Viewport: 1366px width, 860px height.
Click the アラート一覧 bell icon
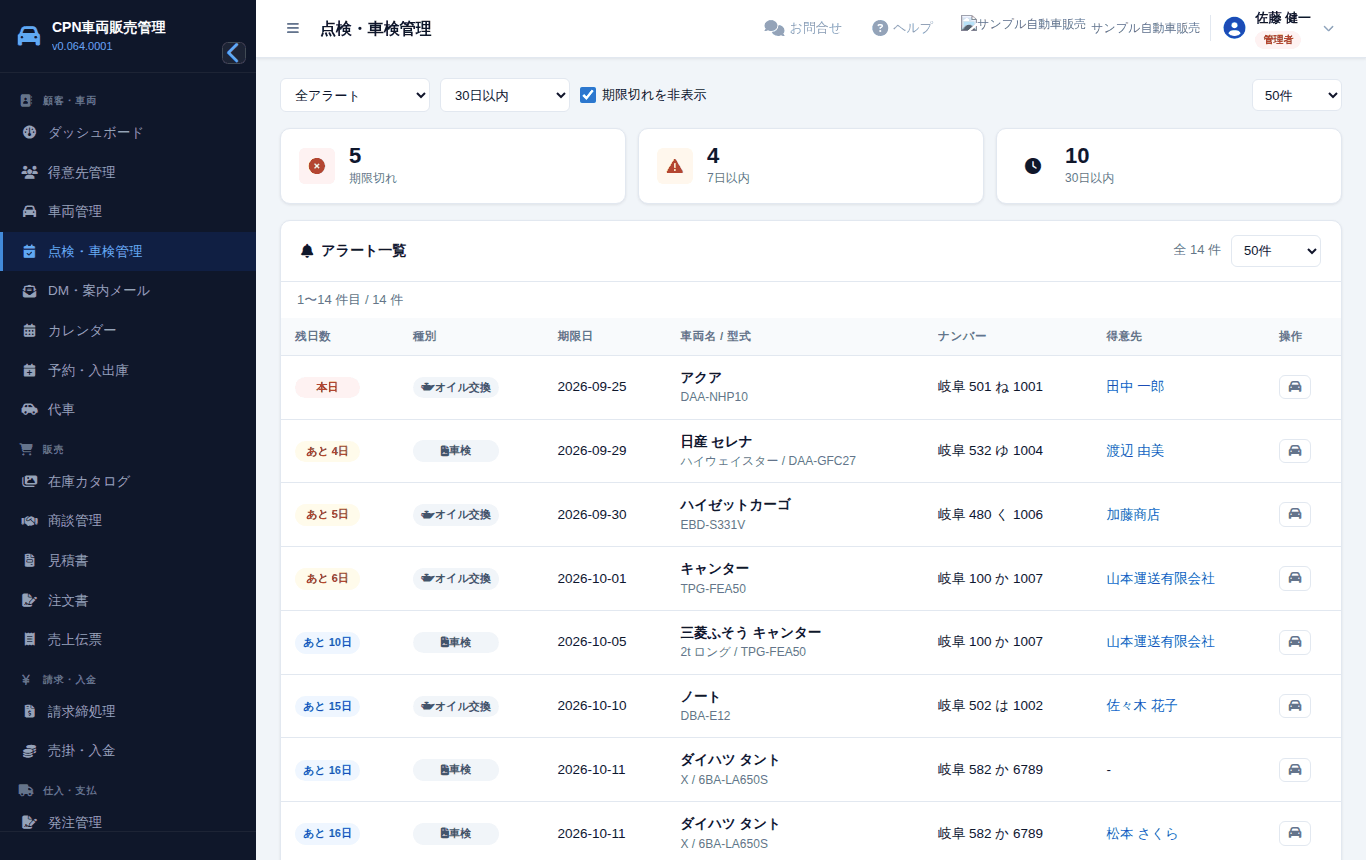coord(307,251)
